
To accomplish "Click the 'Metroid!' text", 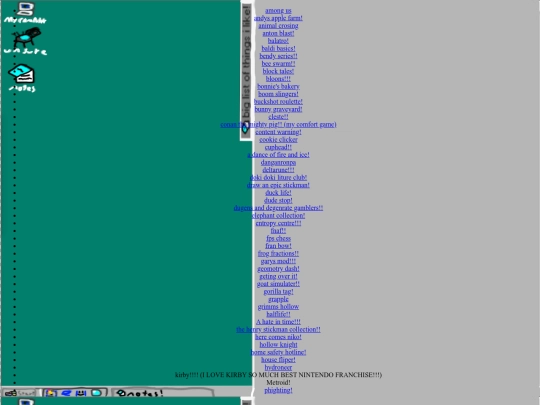I will pos(278,382).
